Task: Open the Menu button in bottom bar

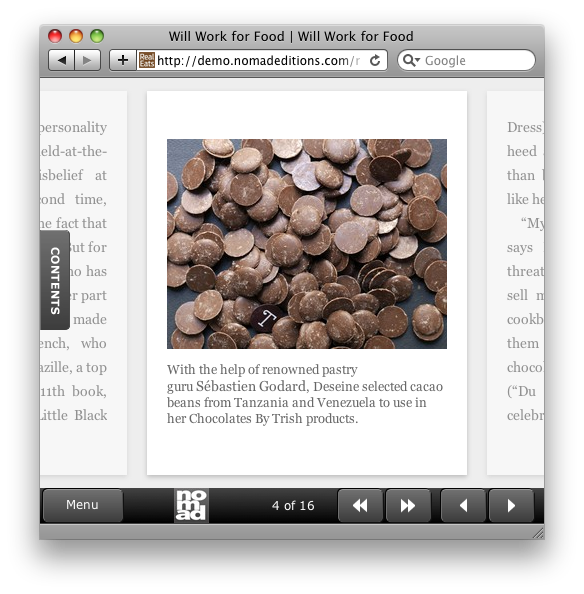Action: point(83,505)
